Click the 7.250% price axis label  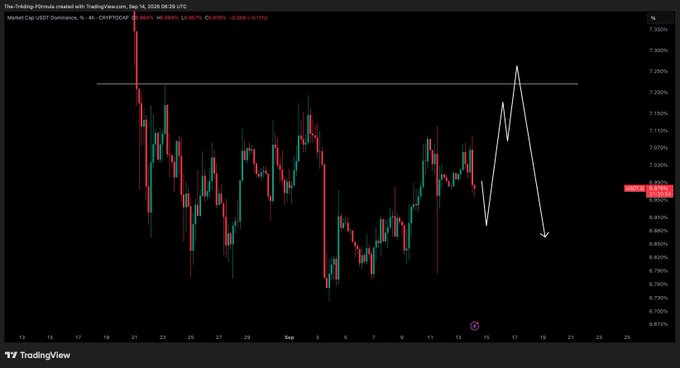pyautogui.click(x=658, y=72)
